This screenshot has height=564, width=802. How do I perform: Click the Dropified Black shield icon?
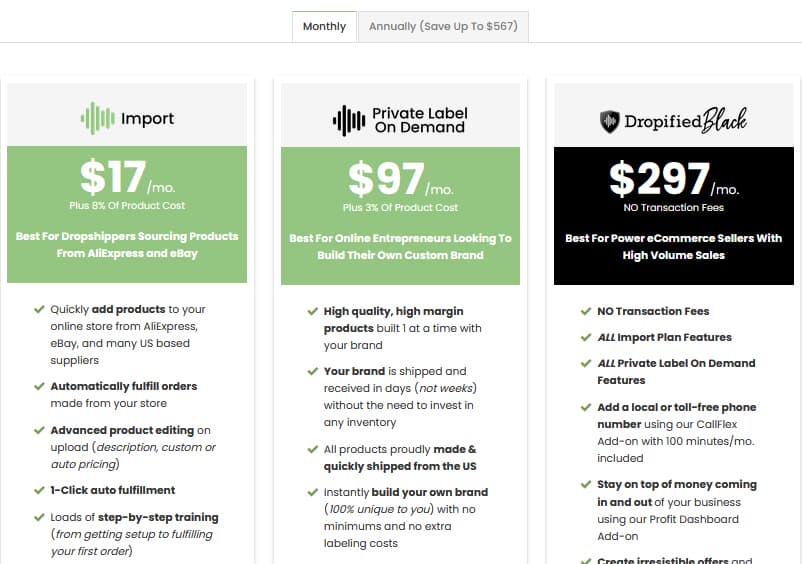[x=609, y=122]
